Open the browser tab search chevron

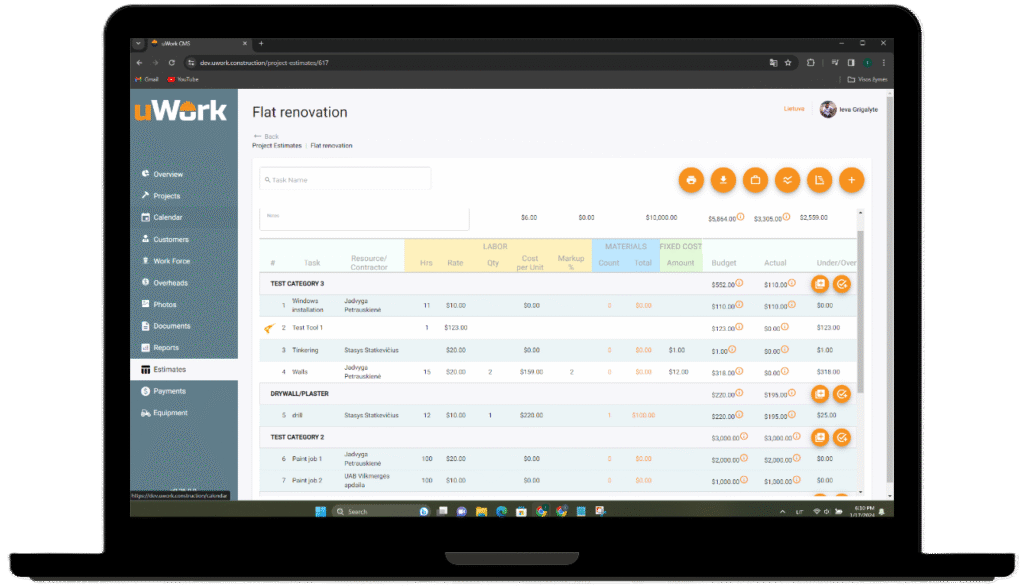[x=138, y=44]
